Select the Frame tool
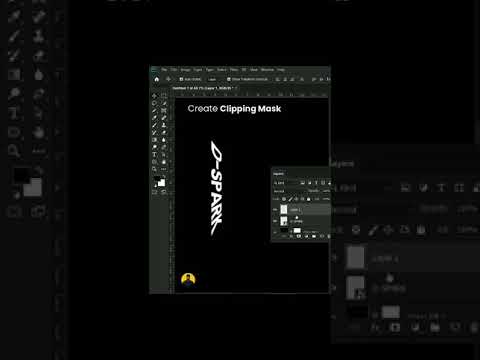 (164, 110)
